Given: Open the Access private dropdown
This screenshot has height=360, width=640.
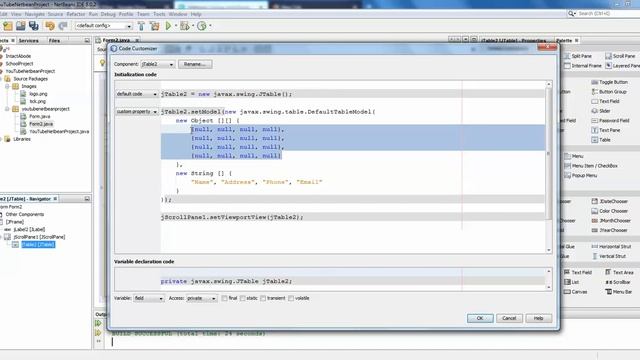Looking at the screenshot, I should click(x=201, y=298).
